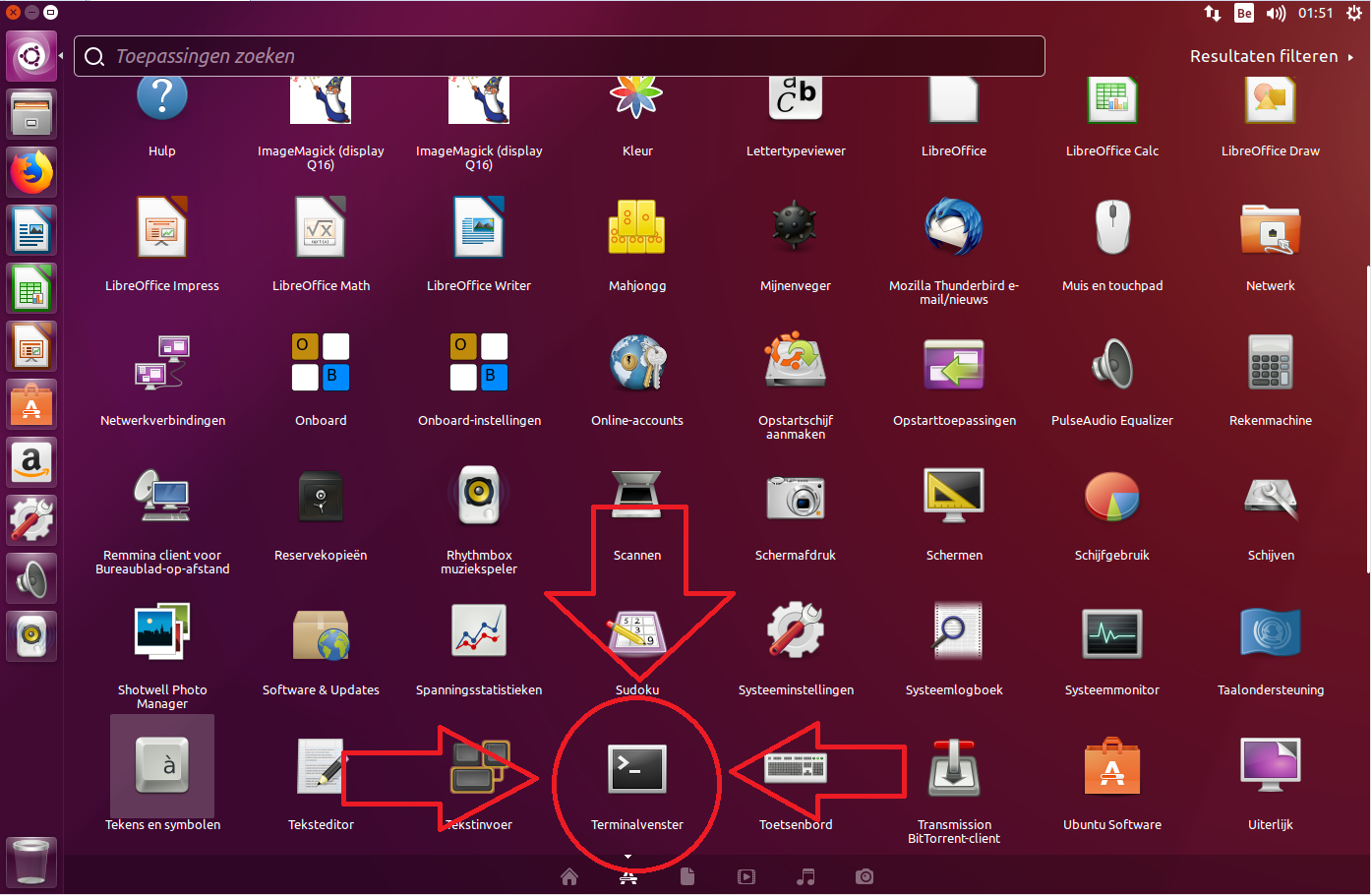Open the sound volume indicator menu
1372x896 pixels.
(1277, 13)
